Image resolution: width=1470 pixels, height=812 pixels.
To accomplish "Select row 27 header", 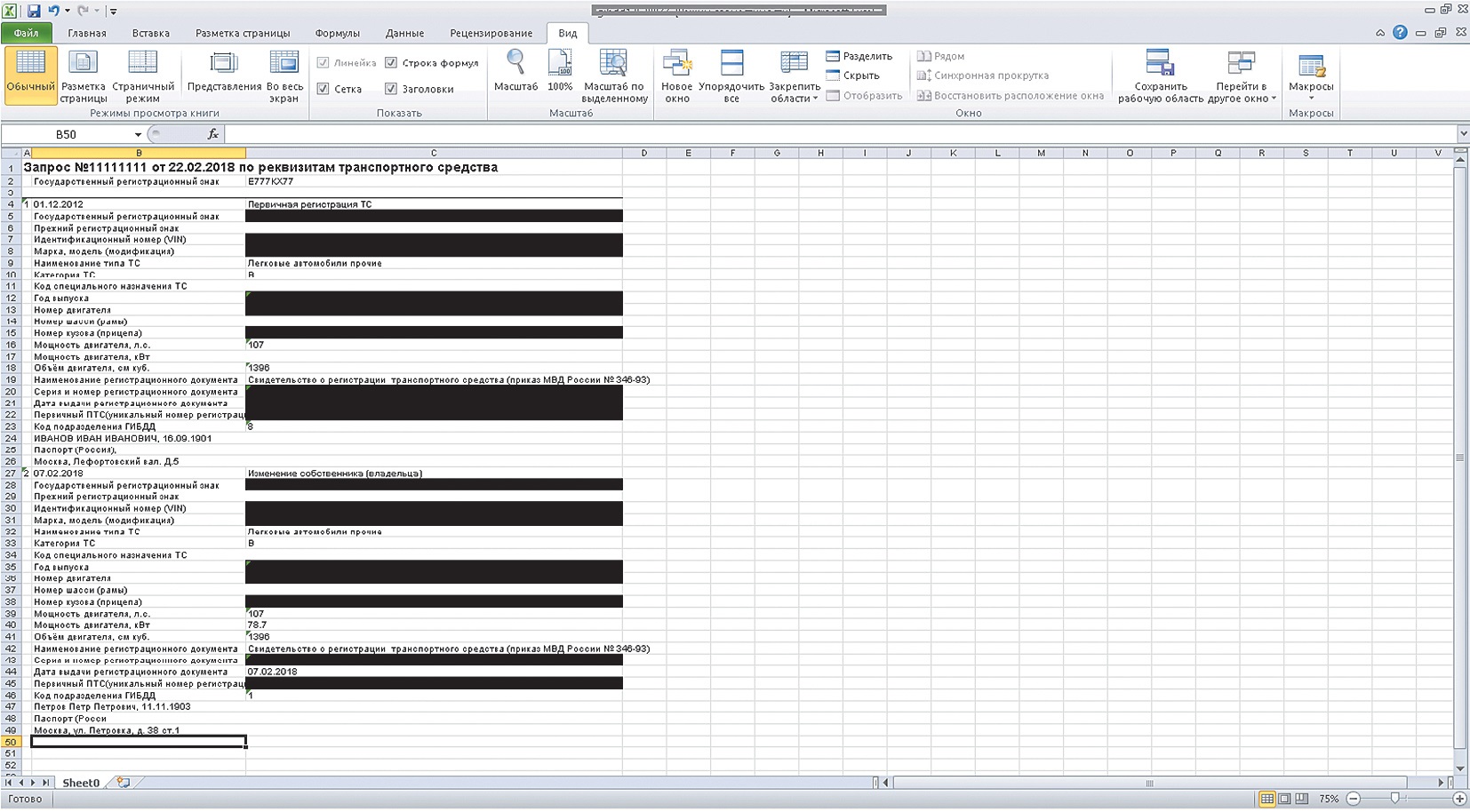I will tap(11, 474).
